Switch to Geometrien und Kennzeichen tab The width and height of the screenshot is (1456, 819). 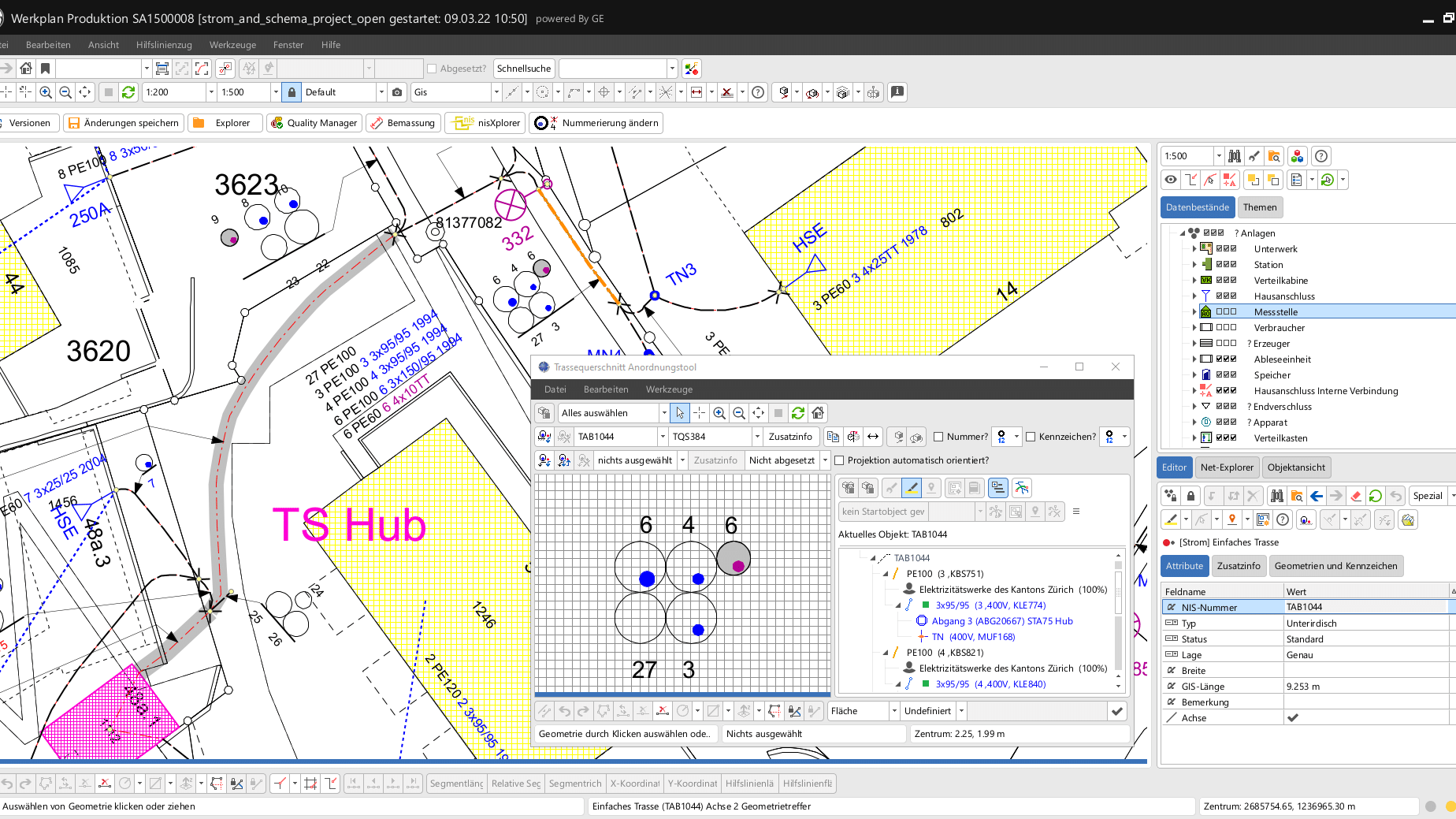pos(1335,566)
